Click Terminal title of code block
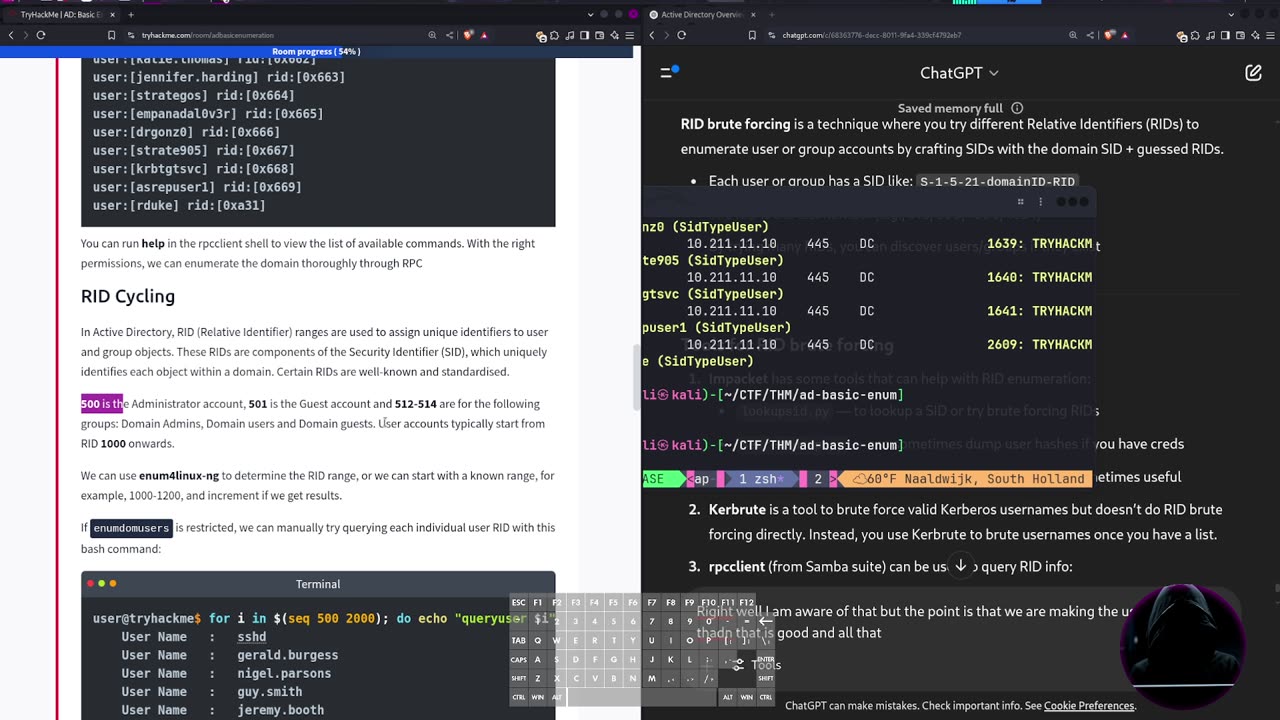The width and height of the screenshot is (1280, 720). tap(318, 584)
